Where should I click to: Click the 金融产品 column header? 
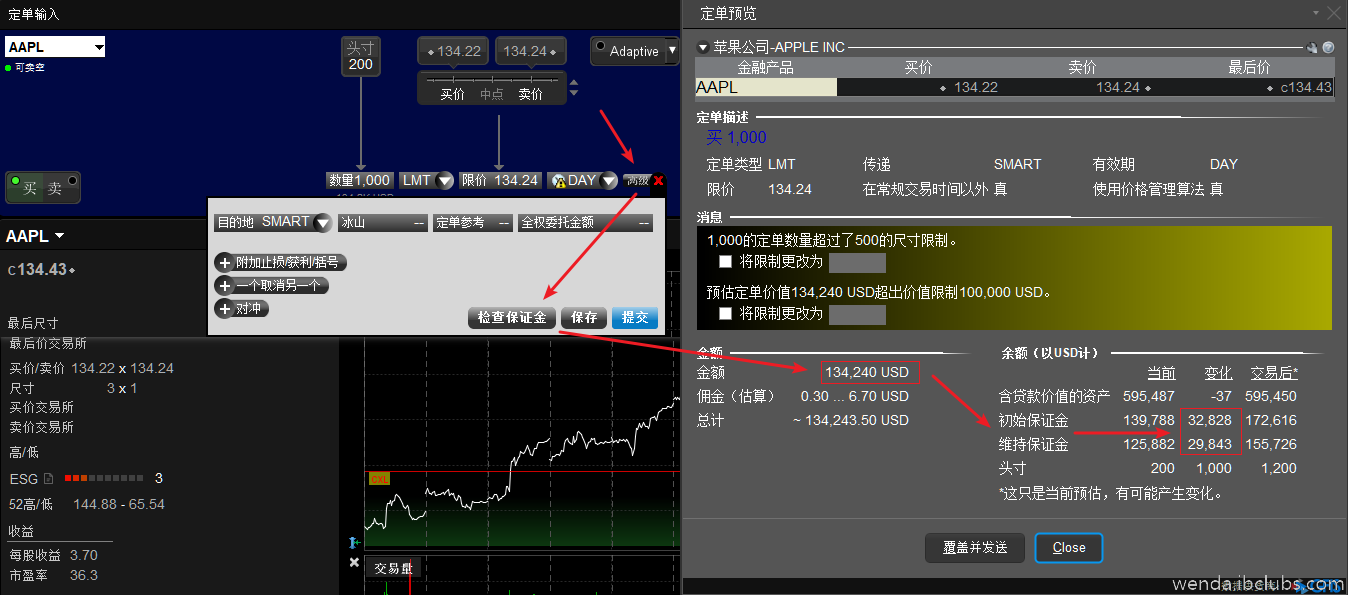coord(765,68)
